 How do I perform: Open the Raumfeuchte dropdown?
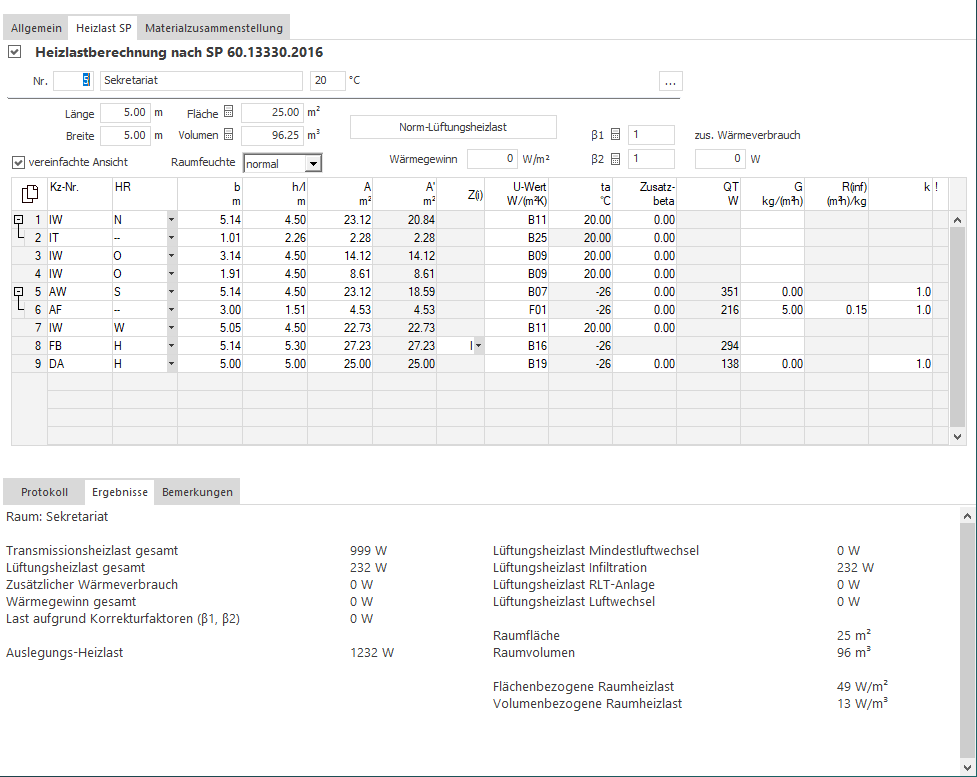click(313, 163)
